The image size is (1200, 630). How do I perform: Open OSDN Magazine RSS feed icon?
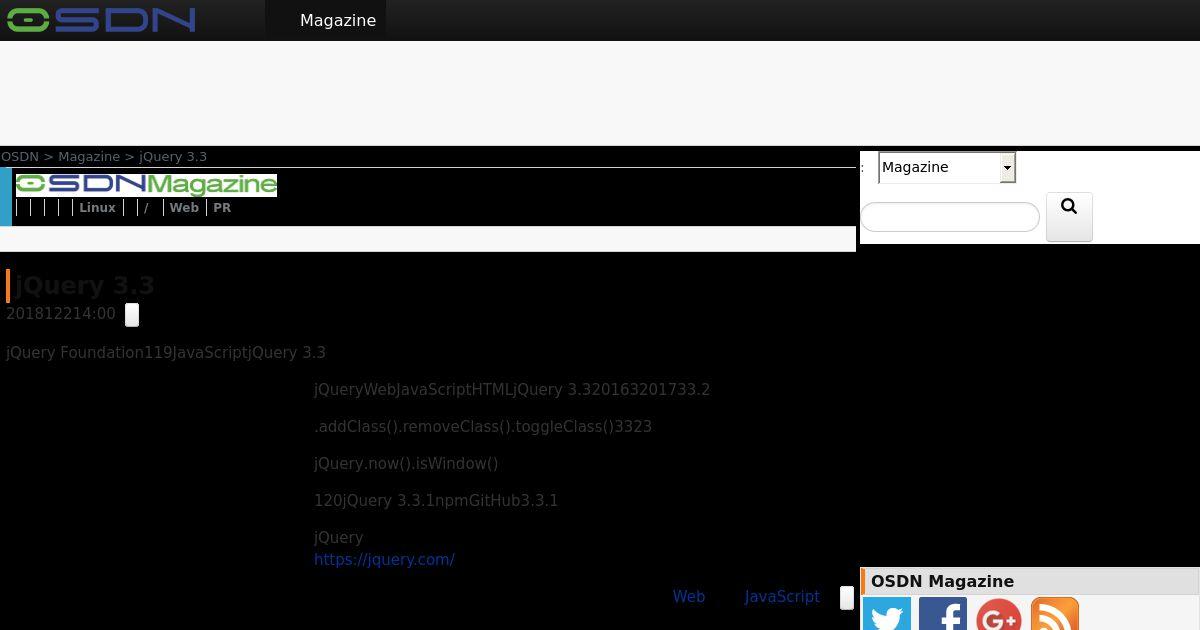click(1055, 616)
